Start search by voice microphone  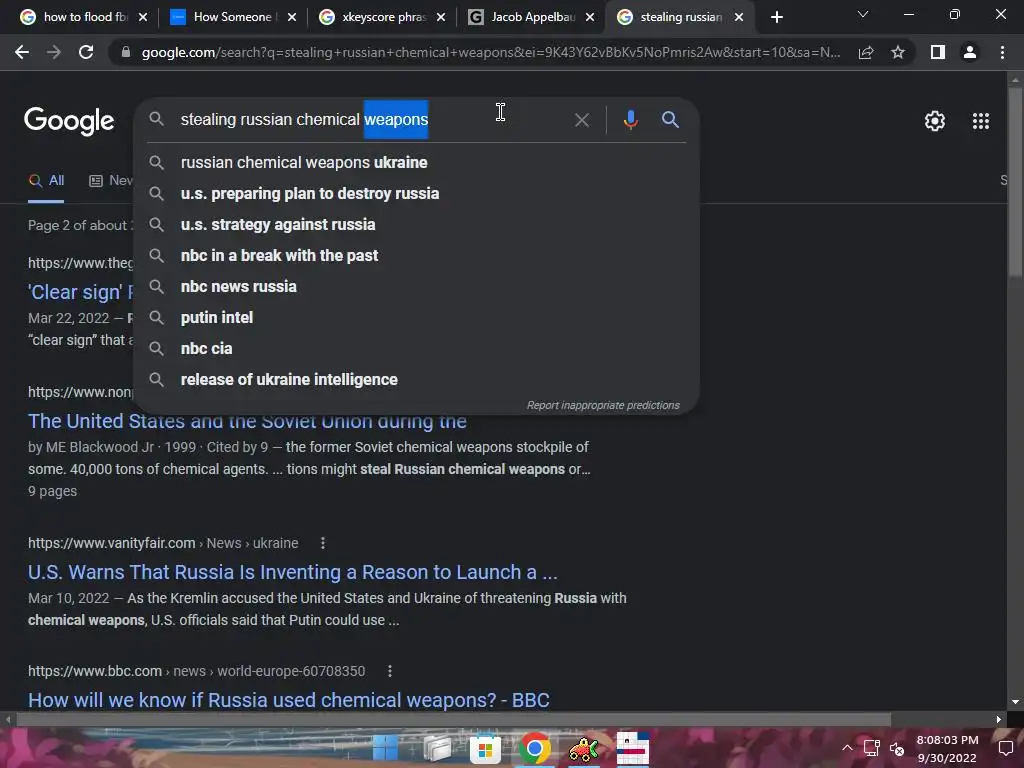(x=630, y=120)
